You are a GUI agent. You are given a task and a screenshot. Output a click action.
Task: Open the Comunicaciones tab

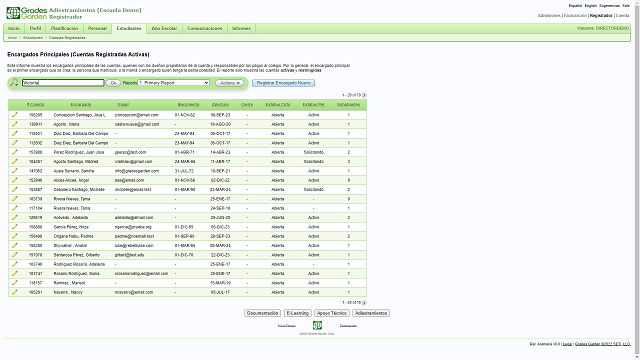tap(204, 28)
